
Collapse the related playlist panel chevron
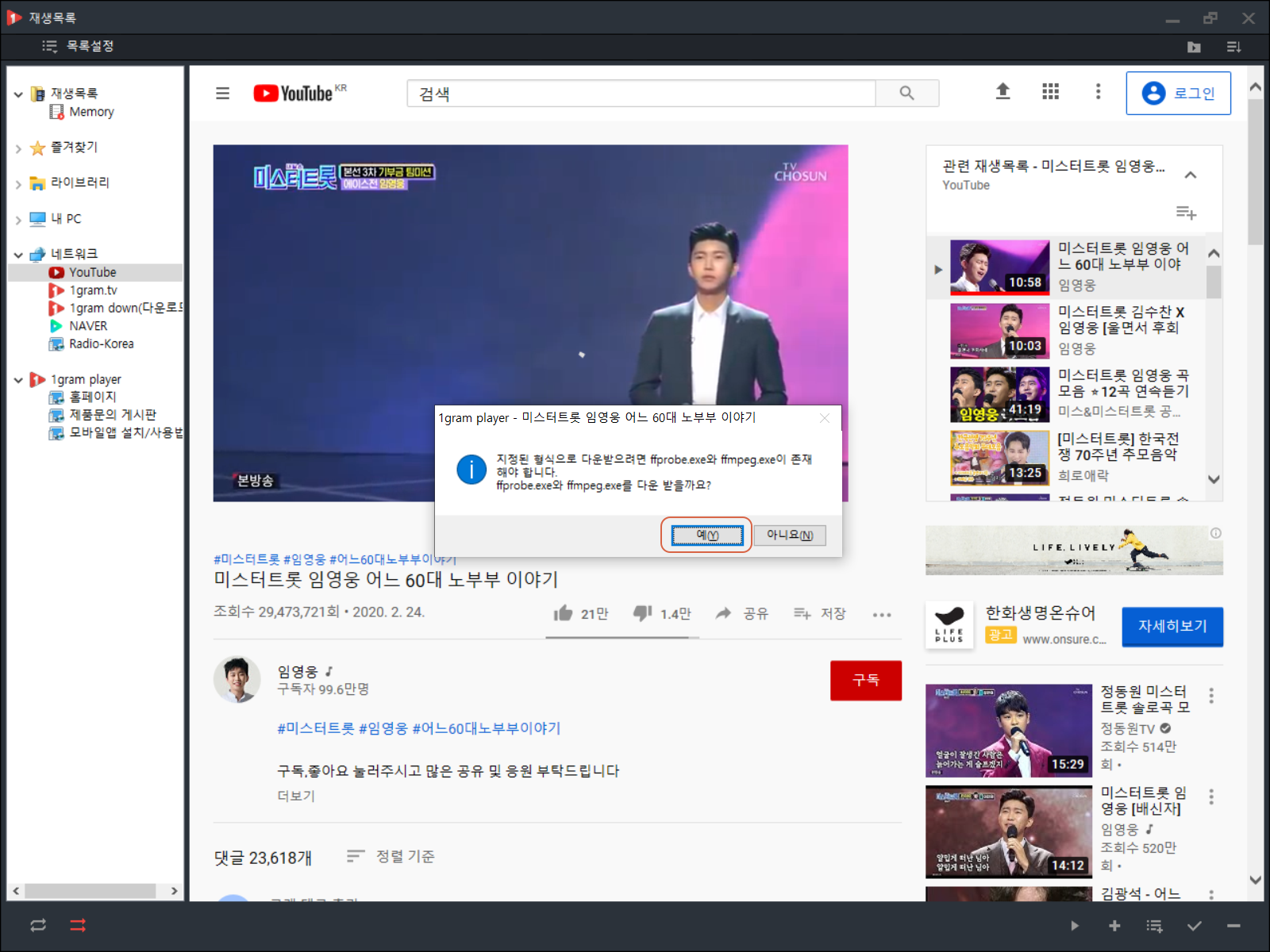pos(1190,175)
